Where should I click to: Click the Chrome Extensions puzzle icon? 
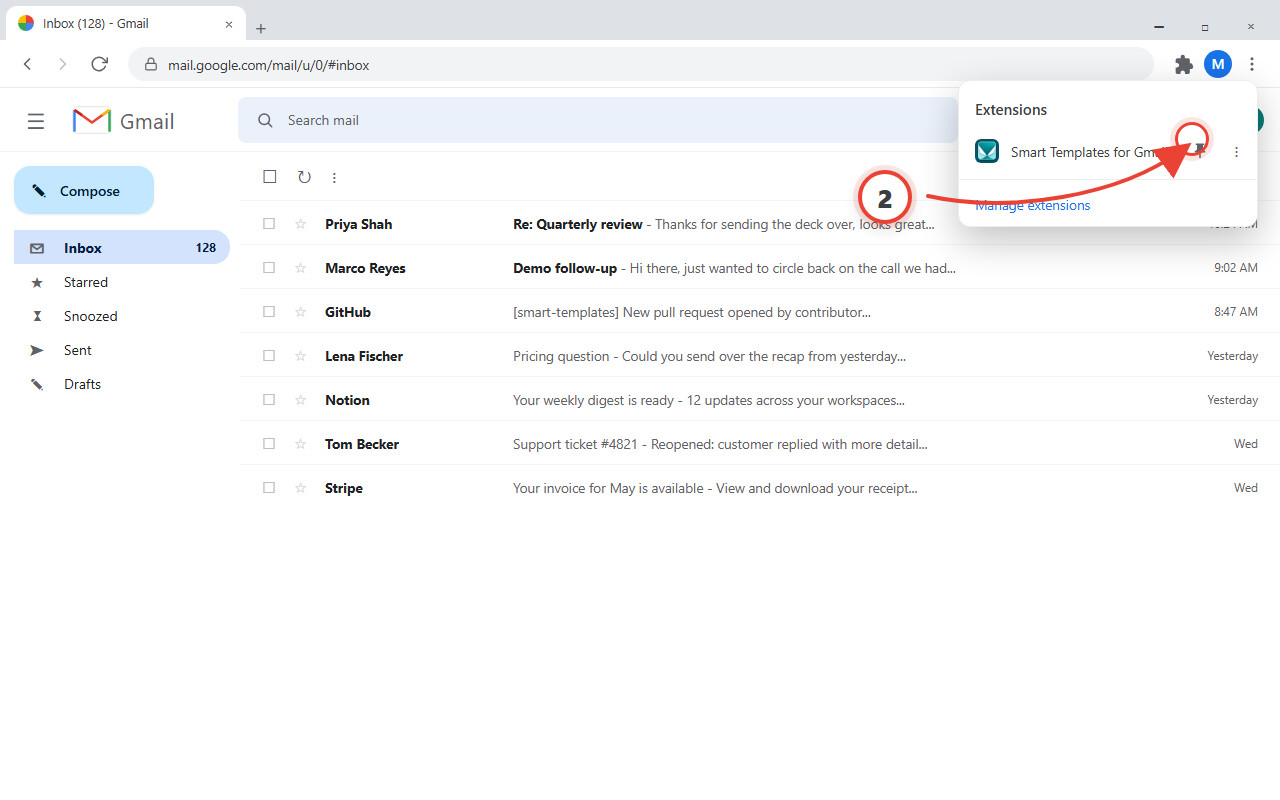[1184, 65]
